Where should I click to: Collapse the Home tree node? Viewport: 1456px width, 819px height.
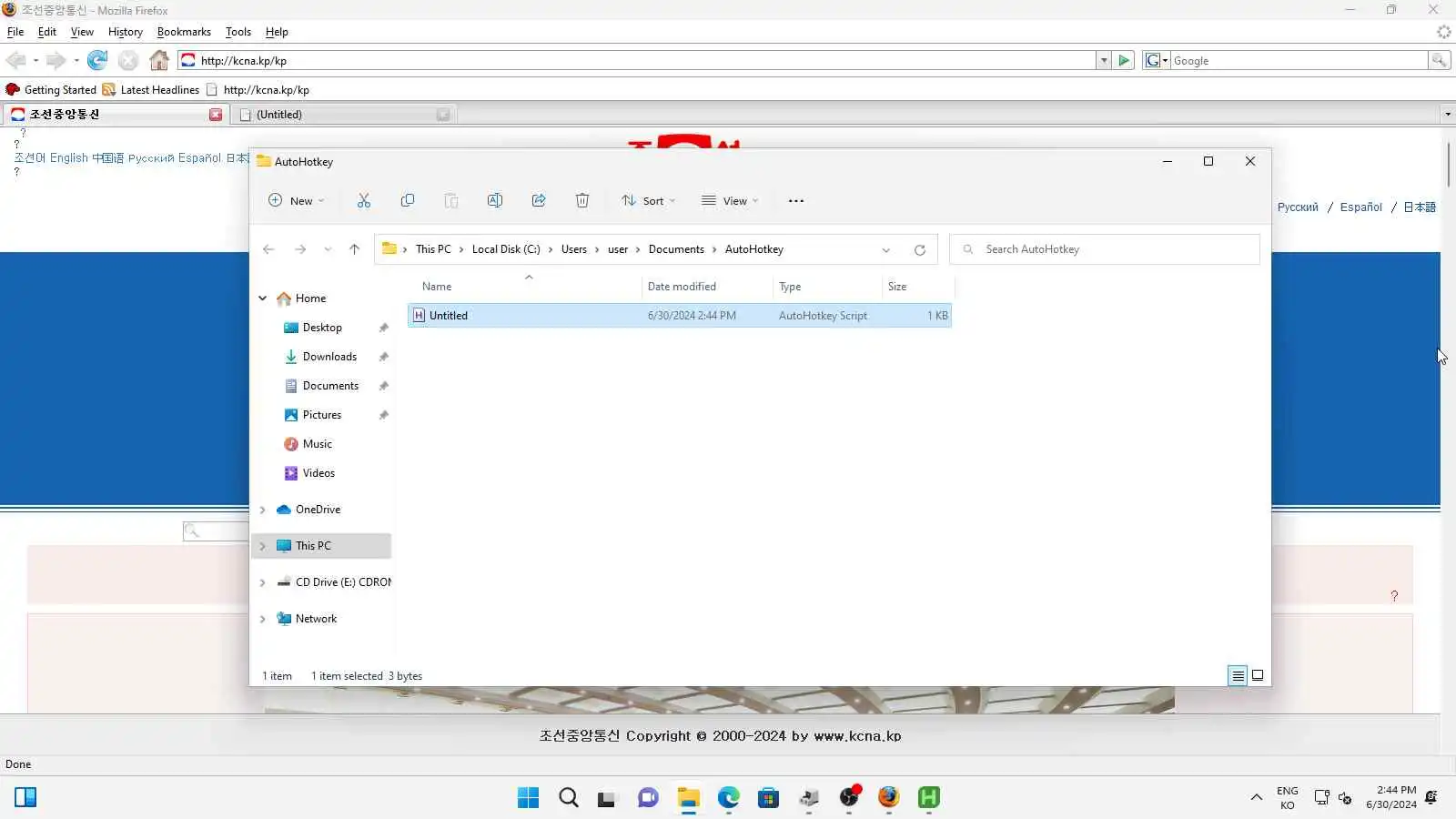click(x=263, y=298)
